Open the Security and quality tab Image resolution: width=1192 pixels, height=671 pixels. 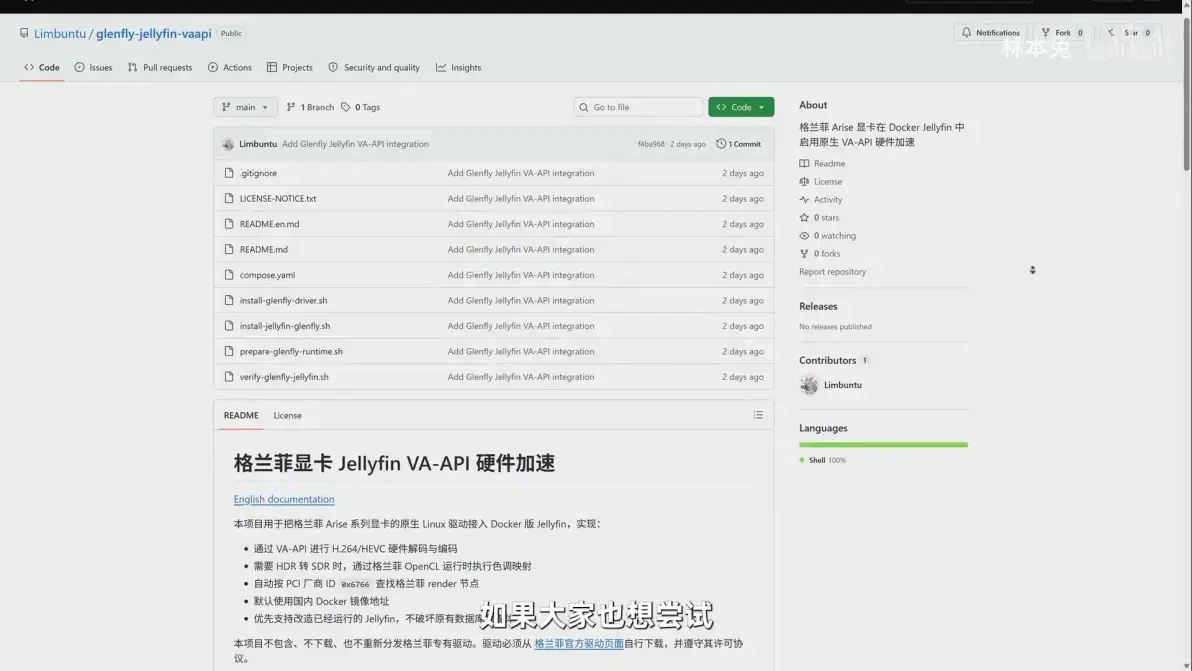[x=374, y=68]
